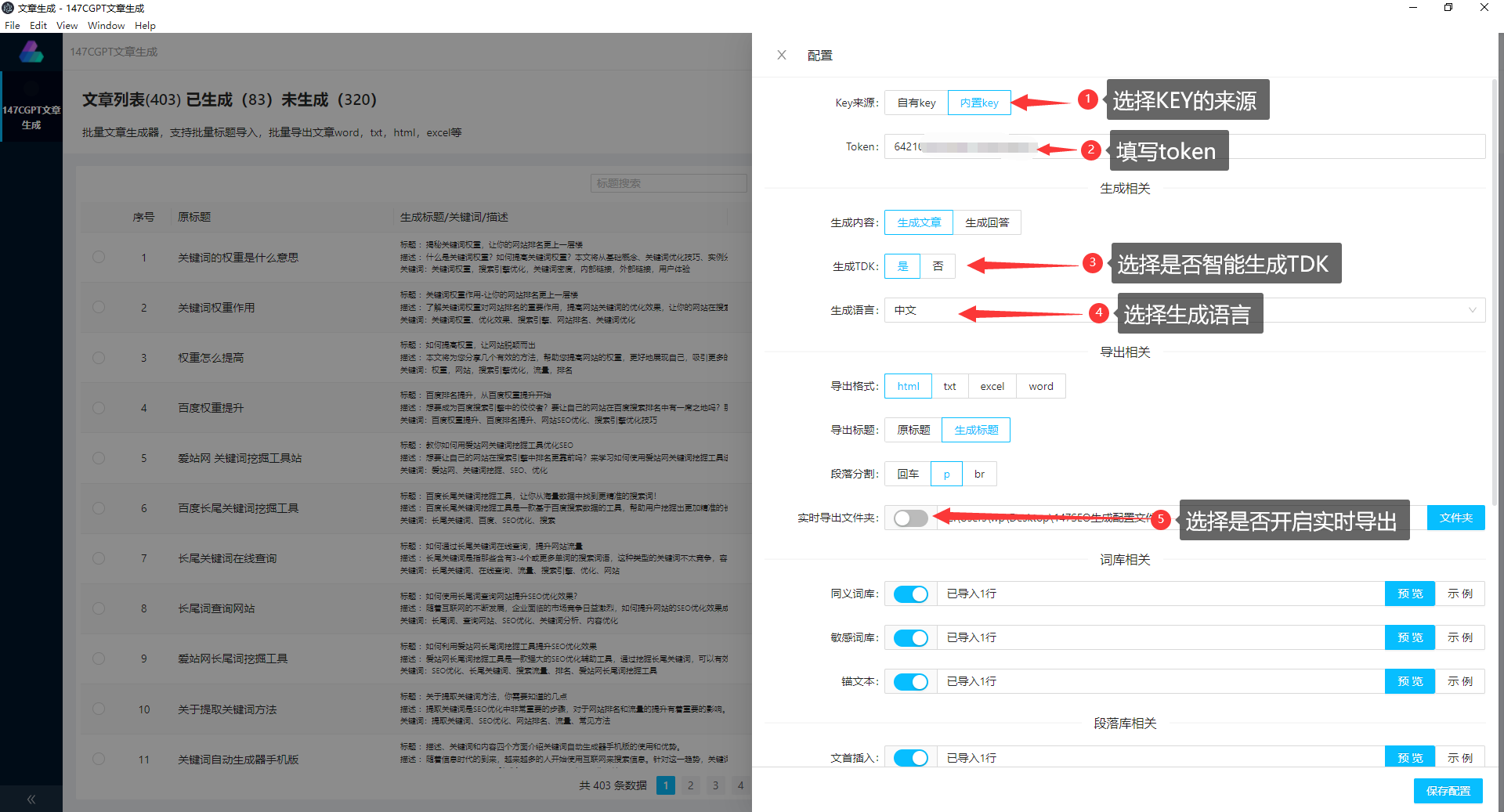Click 示例 for 锚文本
This screenshot has width=1504, height=812.
click(x=1460, y=681)
